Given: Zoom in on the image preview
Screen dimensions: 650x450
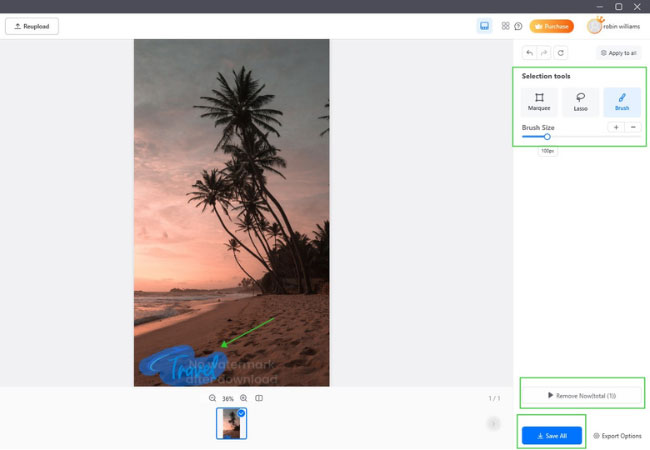Looking at the screenshot, I should pyautogui.click(x=243, y=398).
